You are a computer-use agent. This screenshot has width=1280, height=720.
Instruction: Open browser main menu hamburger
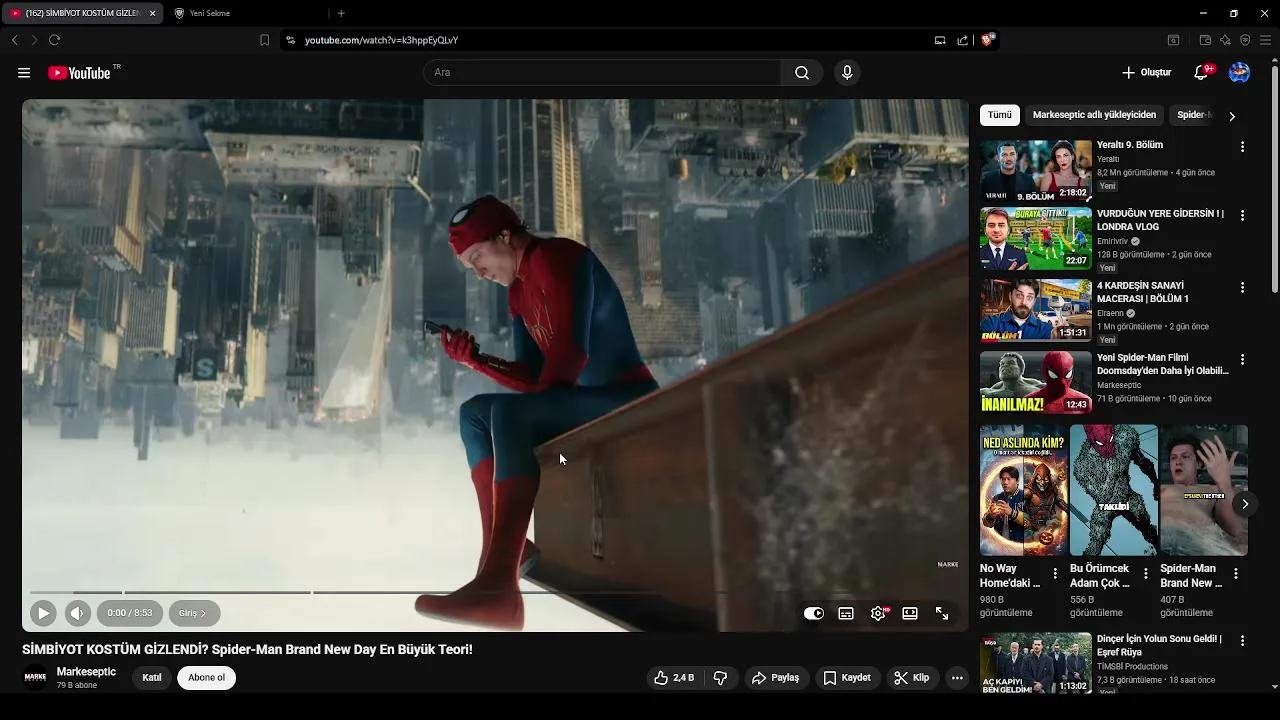point(1265,40)
